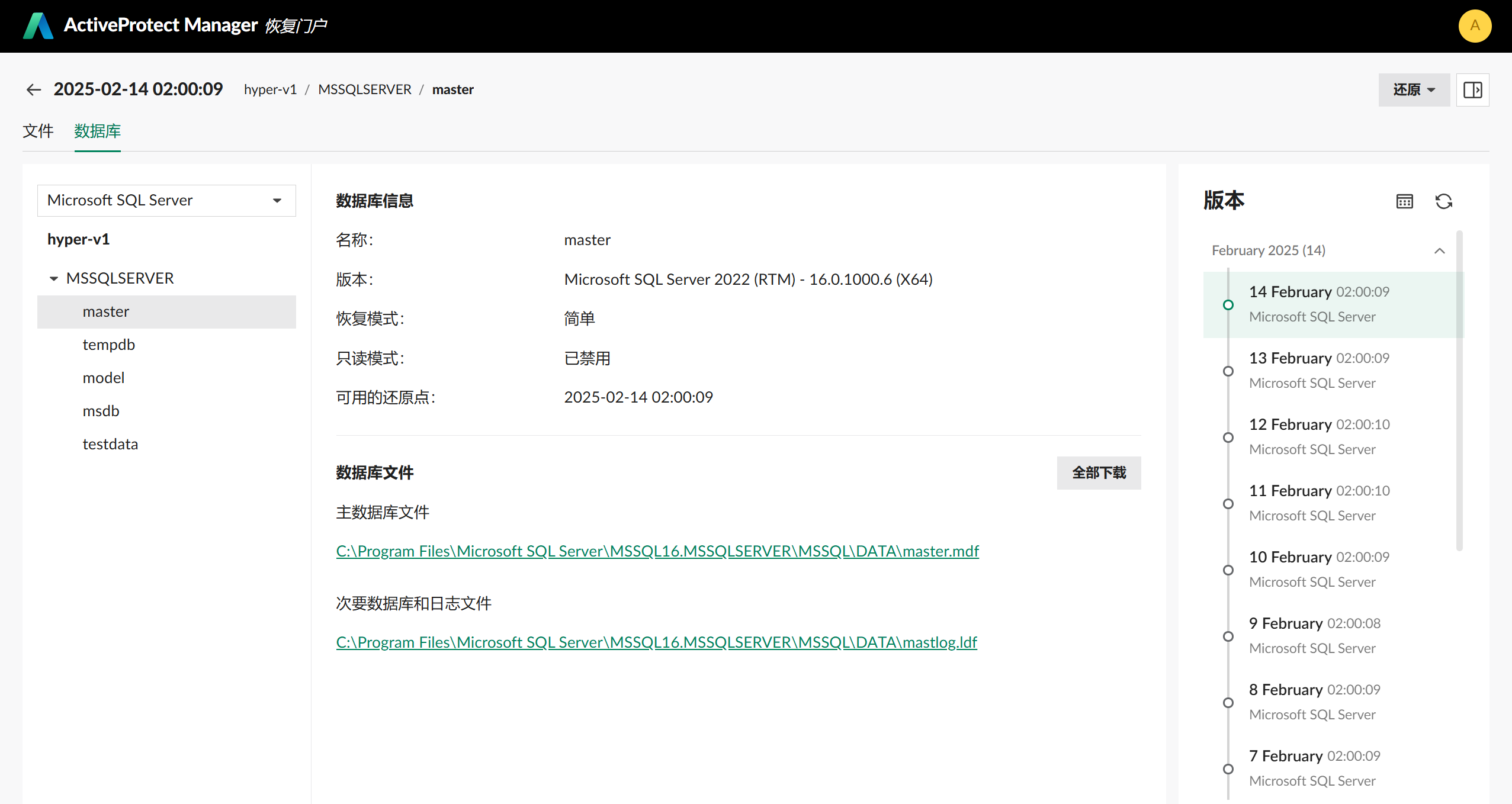Click the 版本 panel heading
This screenshot has width=1512, height=804.
(x=1224, y=201)
